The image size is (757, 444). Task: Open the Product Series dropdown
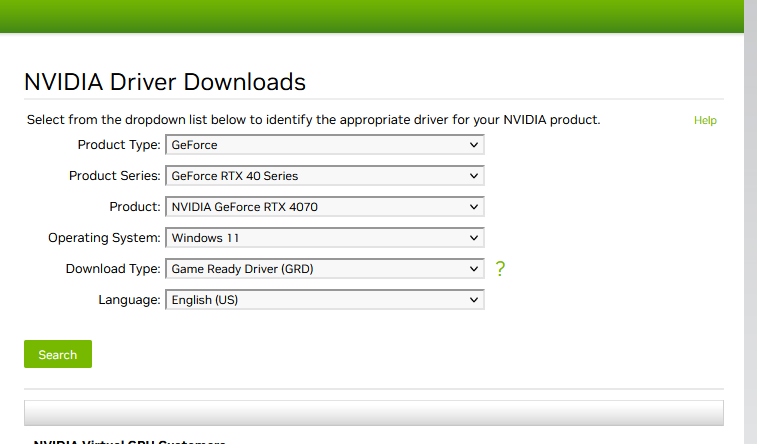(x=324, y=176)
